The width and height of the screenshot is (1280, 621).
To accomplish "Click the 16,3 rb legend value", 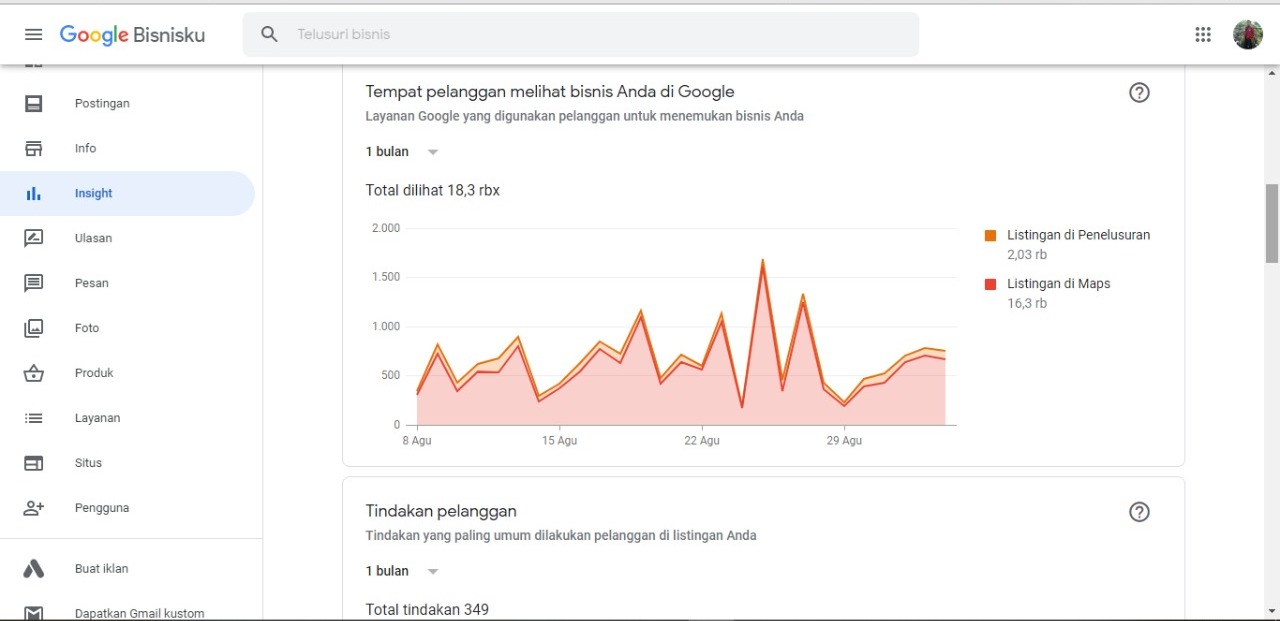I will coord(1027,303).
